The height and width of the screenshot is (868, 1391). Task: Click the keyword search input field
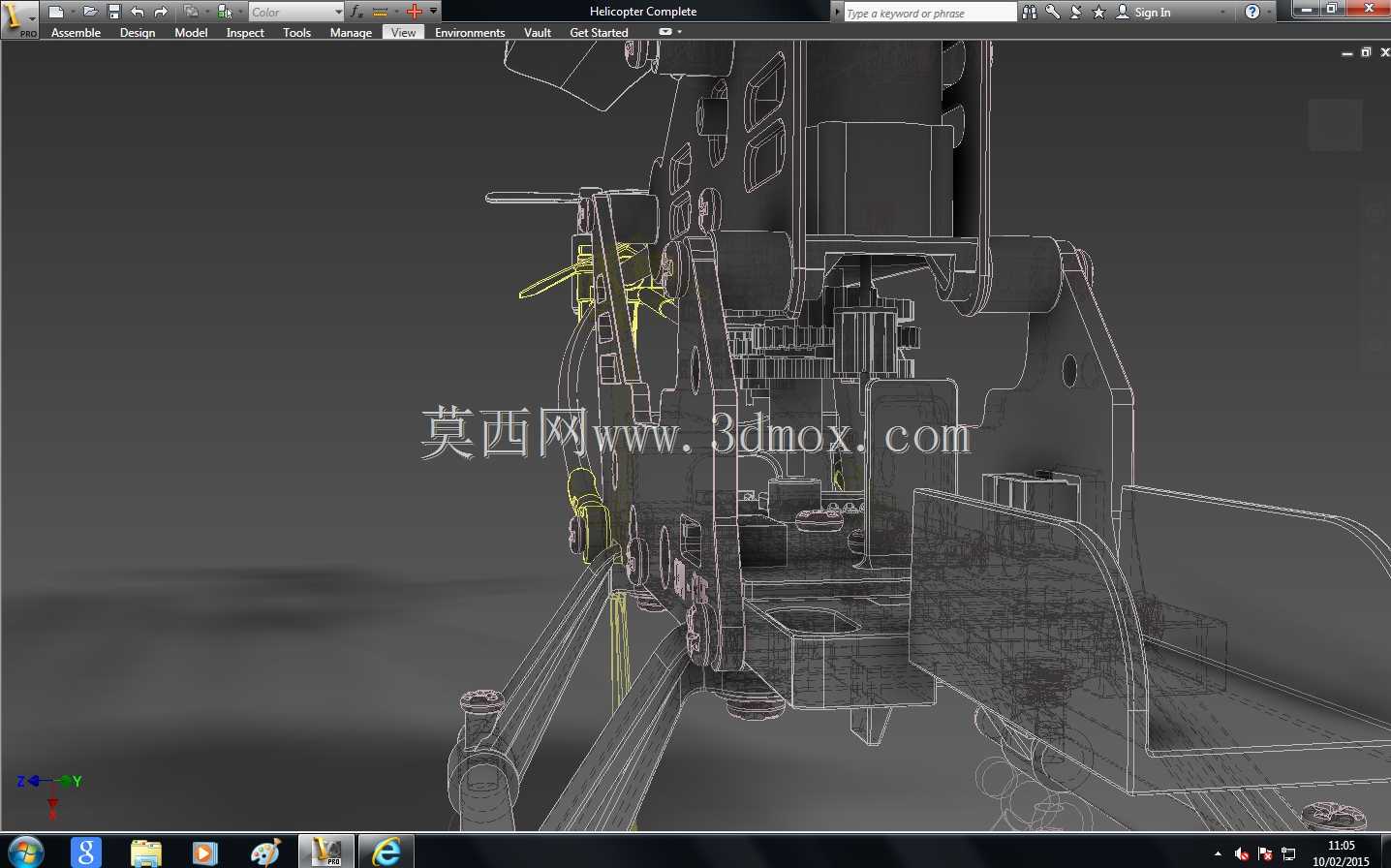point(930,12)
